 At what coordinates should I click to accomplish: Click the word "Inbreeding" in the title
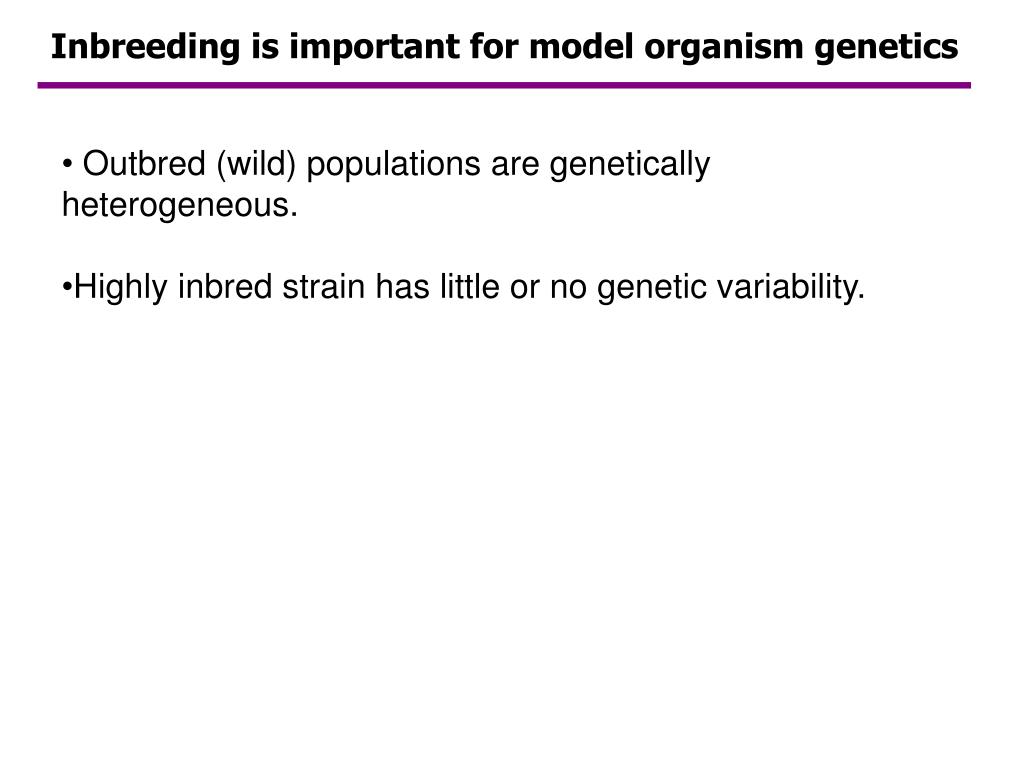146,48
